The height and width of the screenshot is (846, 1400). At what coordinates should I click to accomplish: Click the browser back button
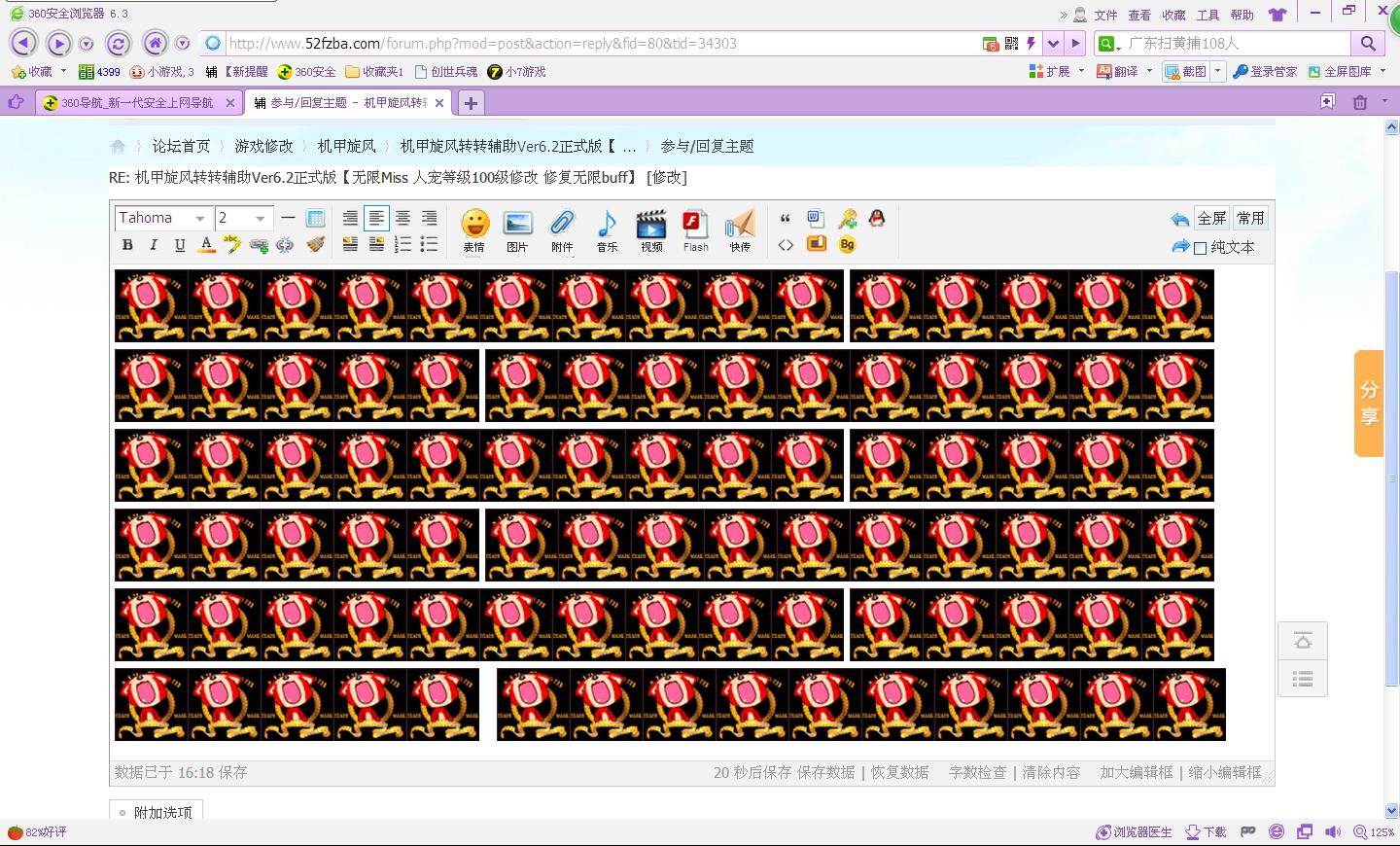(x=24, y=43)
